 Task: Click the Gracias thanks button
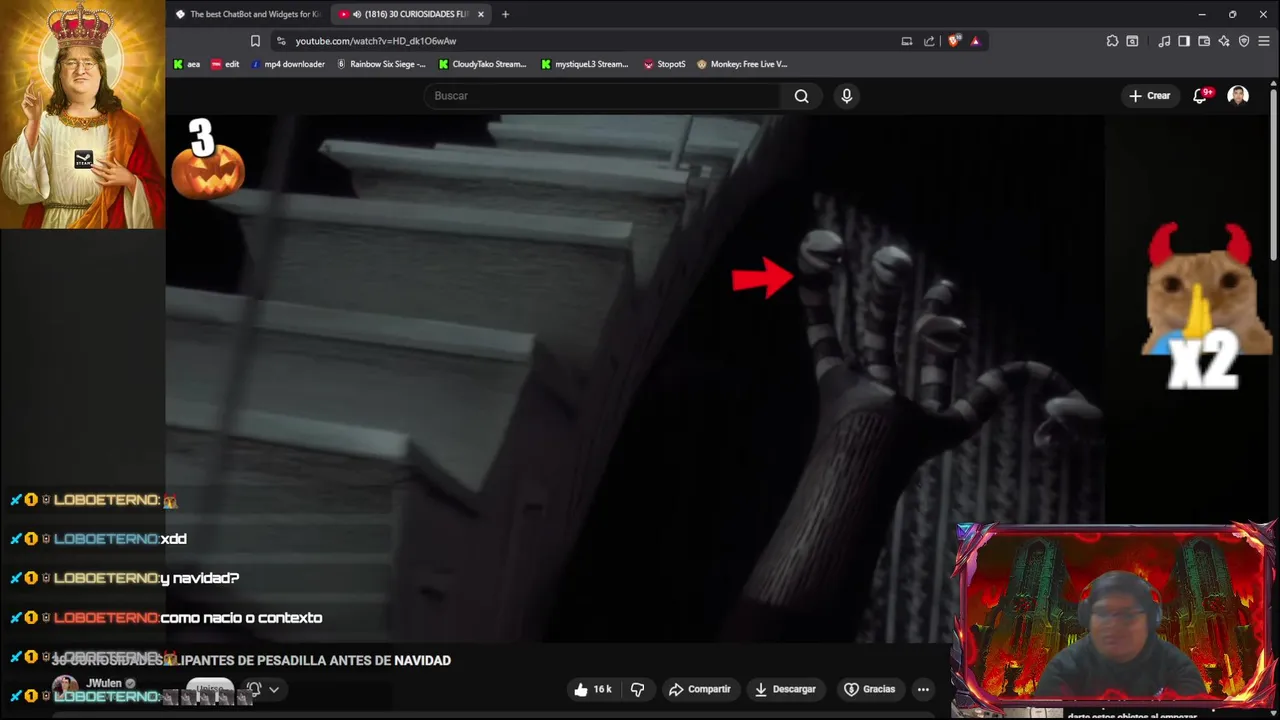click(870, 689)
